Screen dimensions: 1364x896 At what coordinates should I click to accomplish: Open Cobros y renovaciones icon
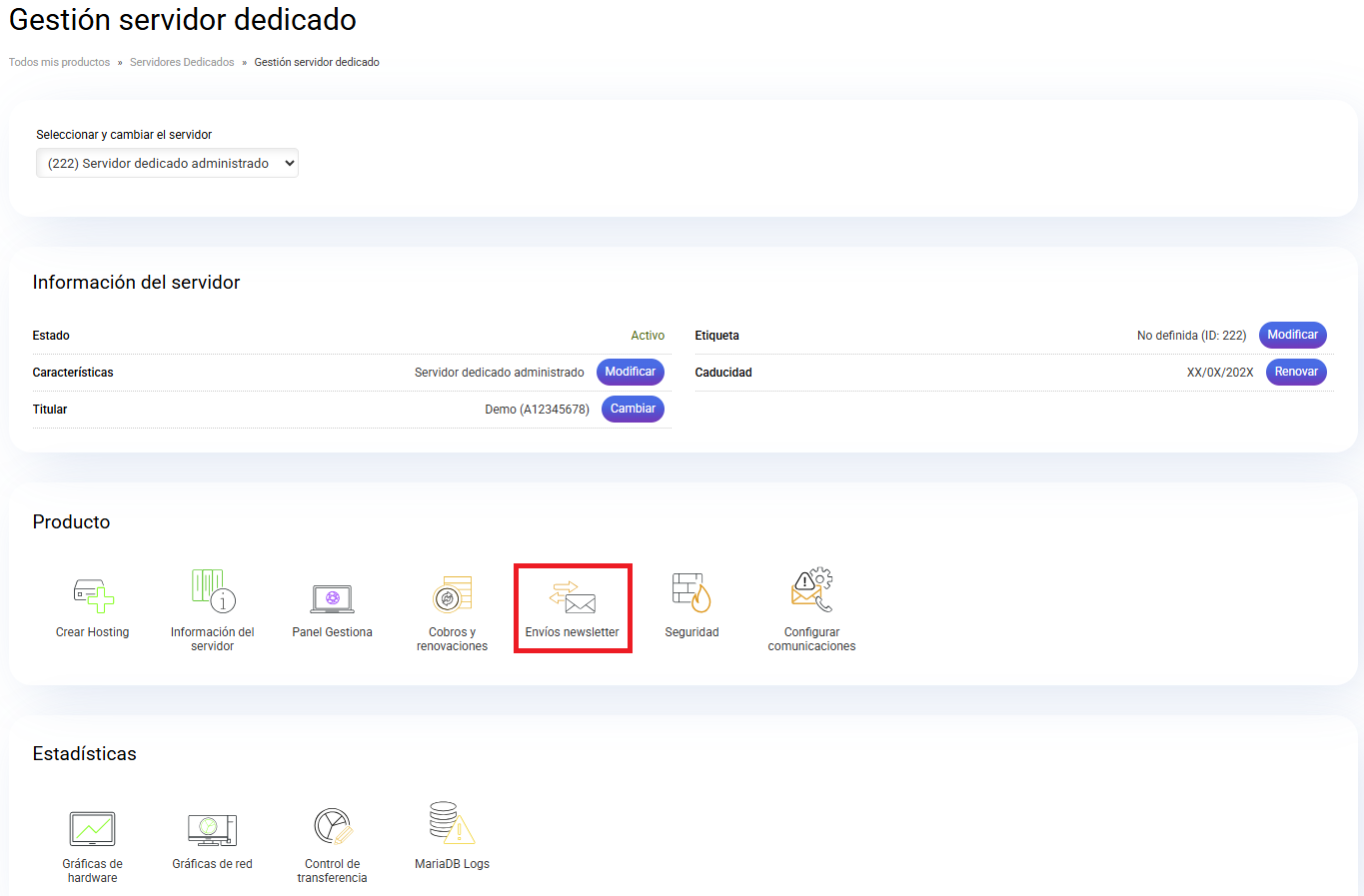[453, 595]
